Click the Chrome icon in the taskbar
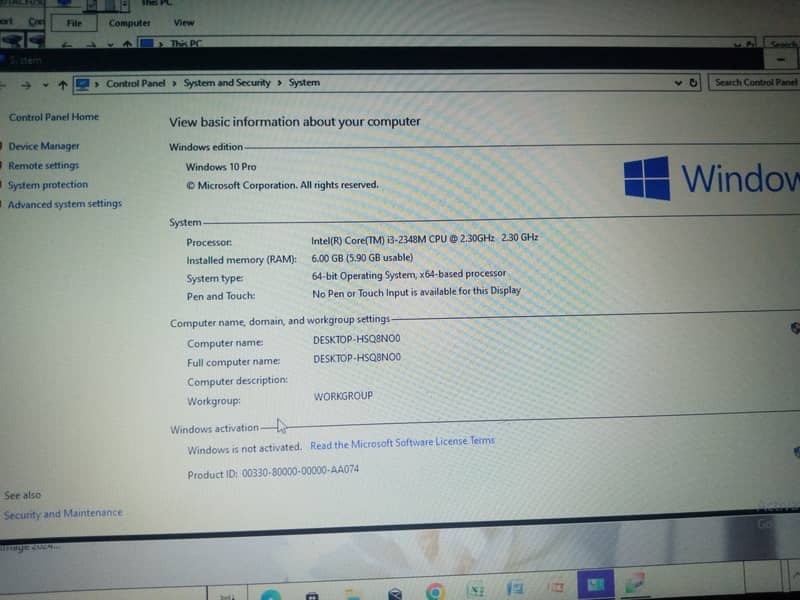800x600 pixels. coord(435,591)
